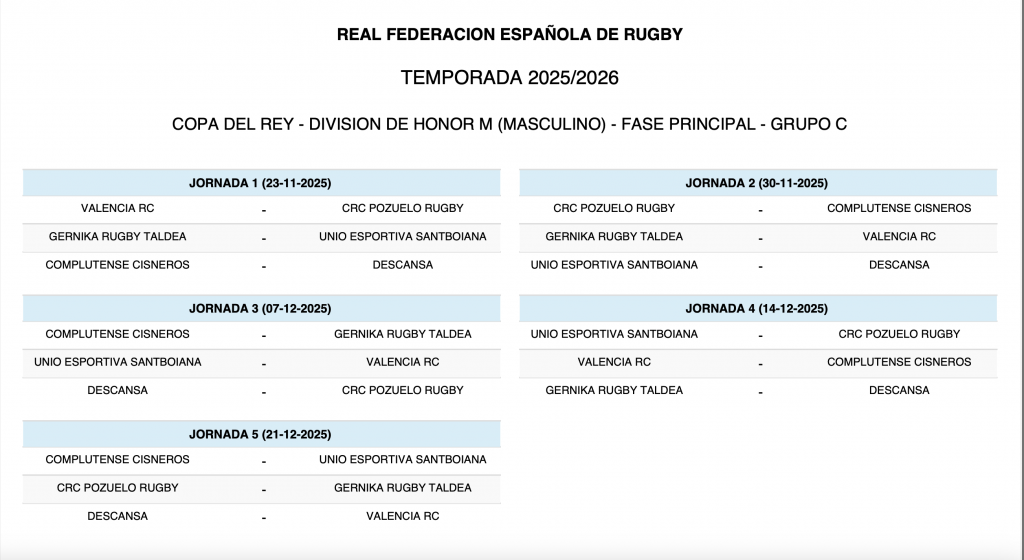Click Unio Esportiva Santboiana in Jornada 2
The image size is (1024, 560).
614,265
